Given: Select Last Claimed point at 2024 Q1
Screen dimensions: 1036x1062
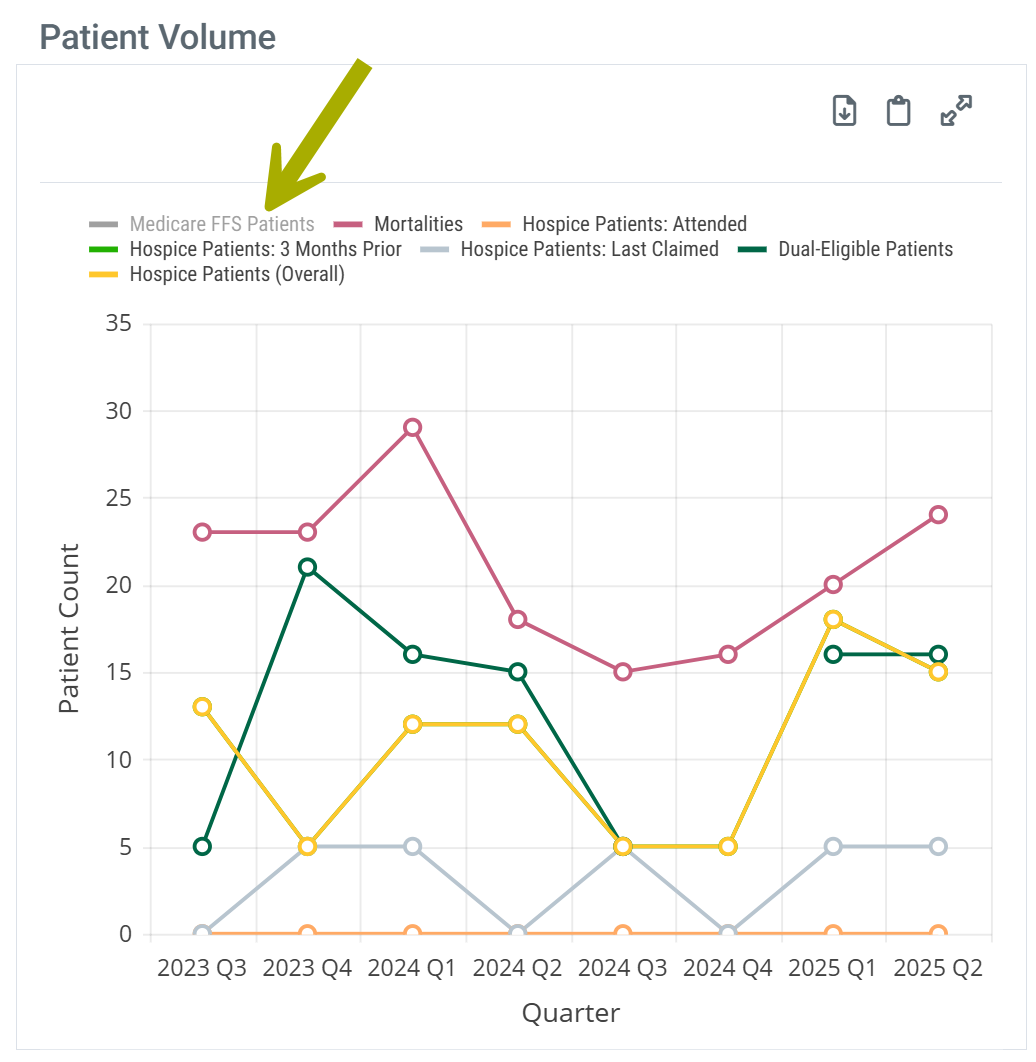Looking at the screenshot, I should pos(412,847).
